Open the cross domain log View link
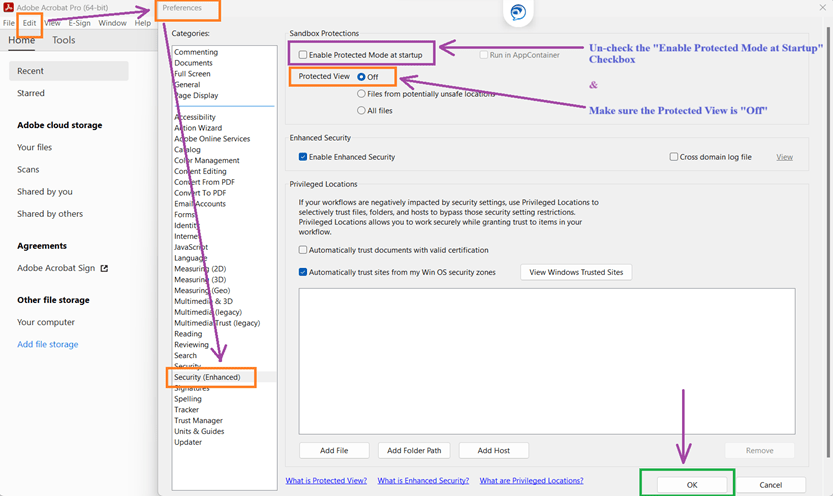The image size is (833, 496). (x=785, y=157)
